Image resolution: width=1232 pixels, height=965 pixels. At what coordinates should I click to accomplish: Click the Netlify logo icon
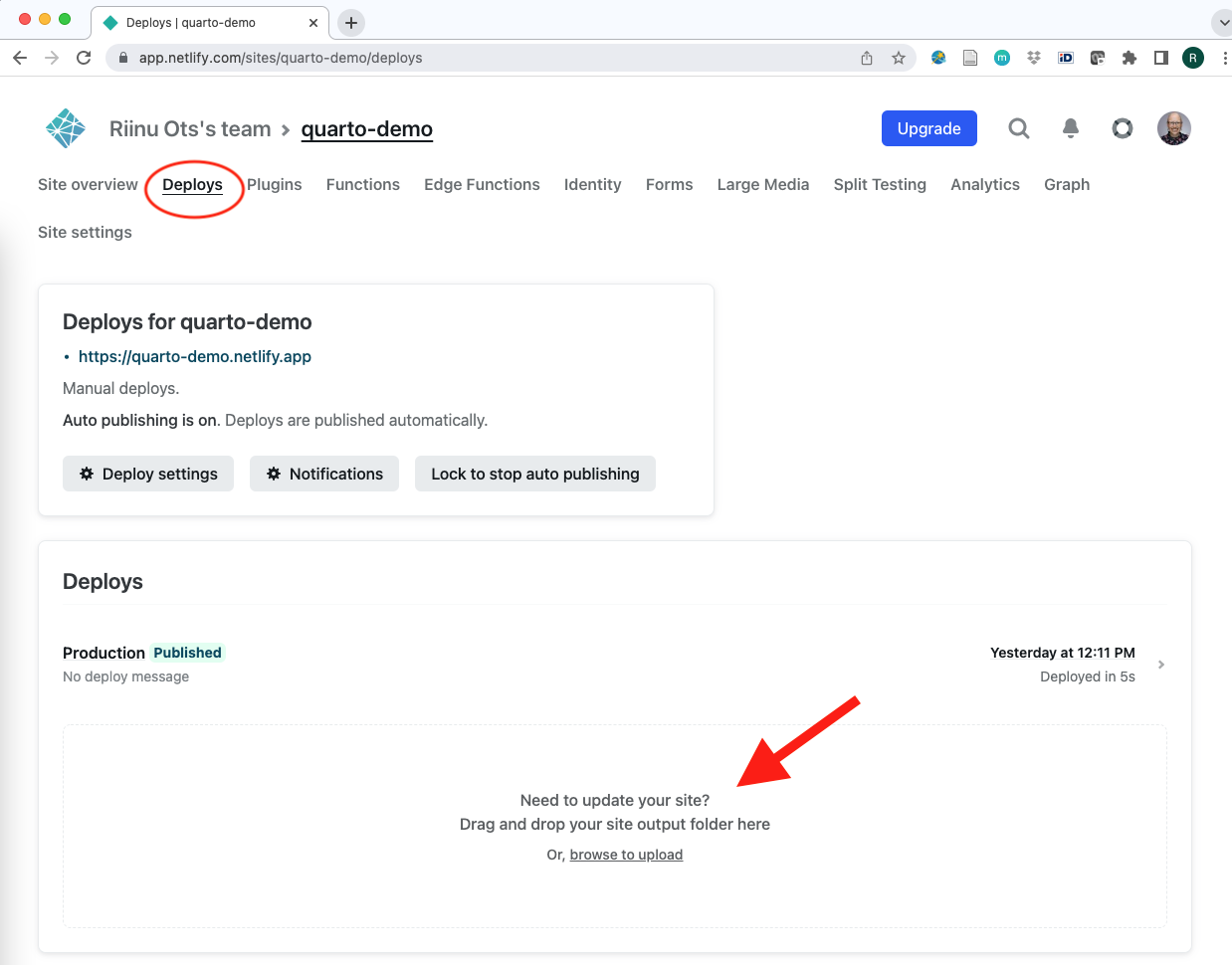click(x=66, y=128)
